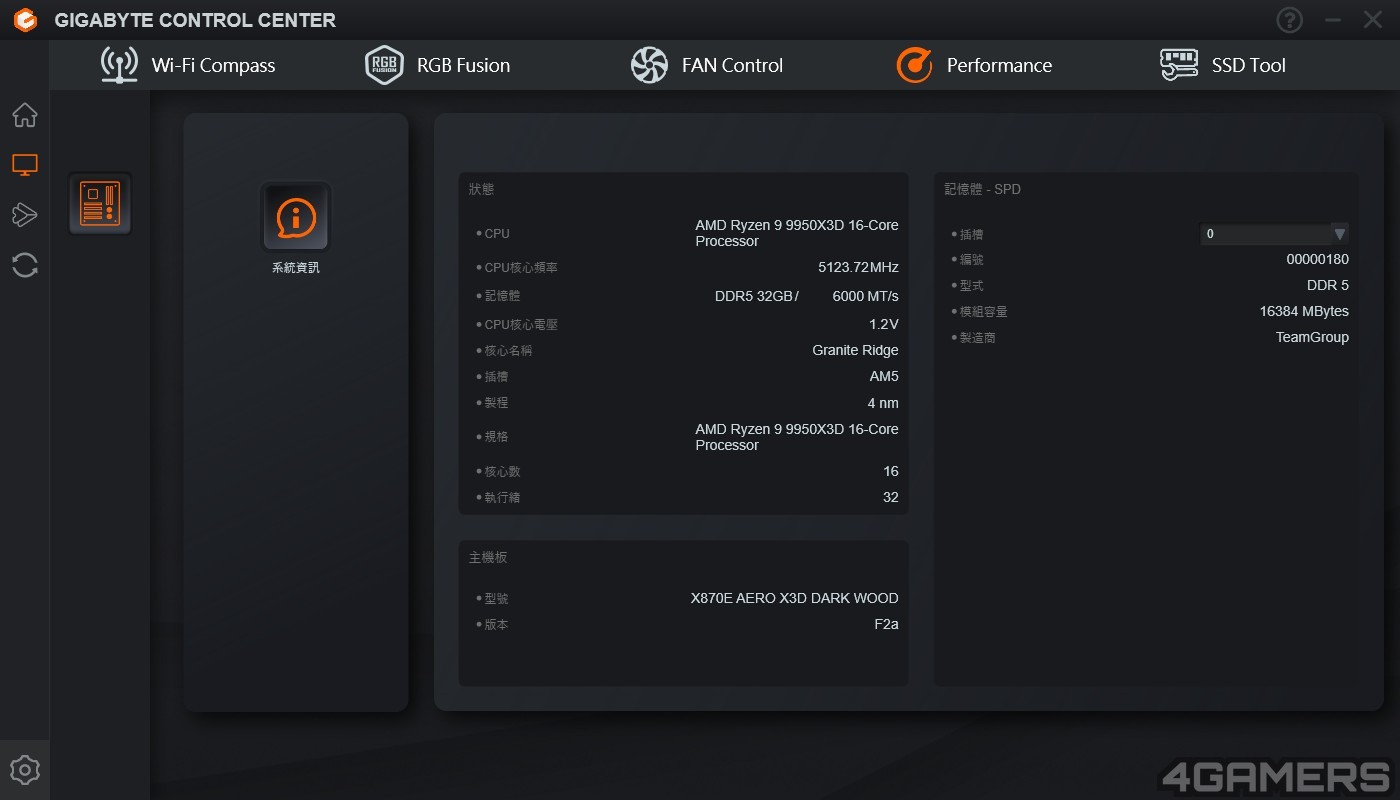Image resolution: width=1400 pixels, height=800 pixels.
Task: Switch to the FAN Control tab
Action: click(732, 65)
